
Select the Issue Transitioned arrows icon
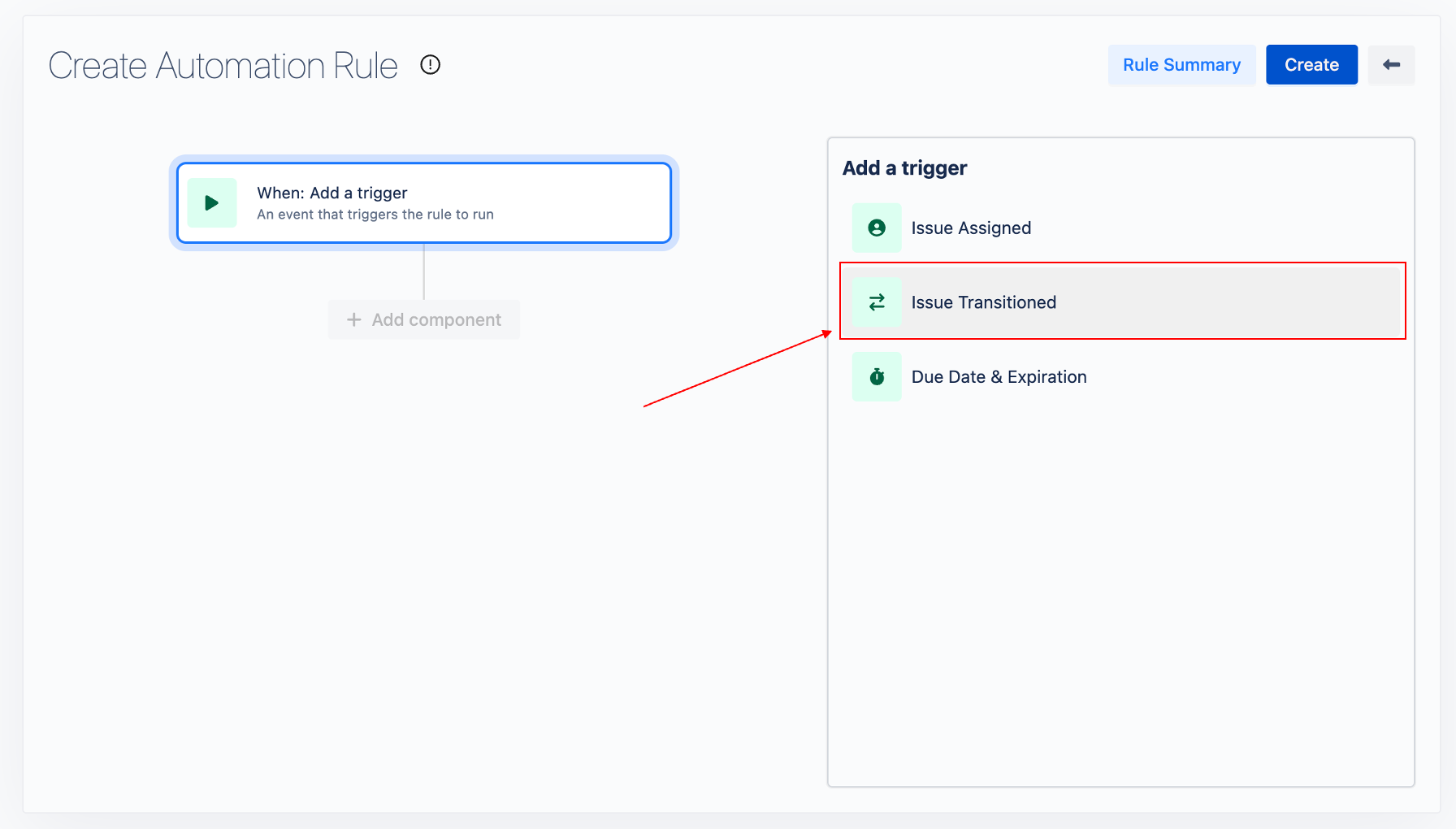tap(877, 302)
